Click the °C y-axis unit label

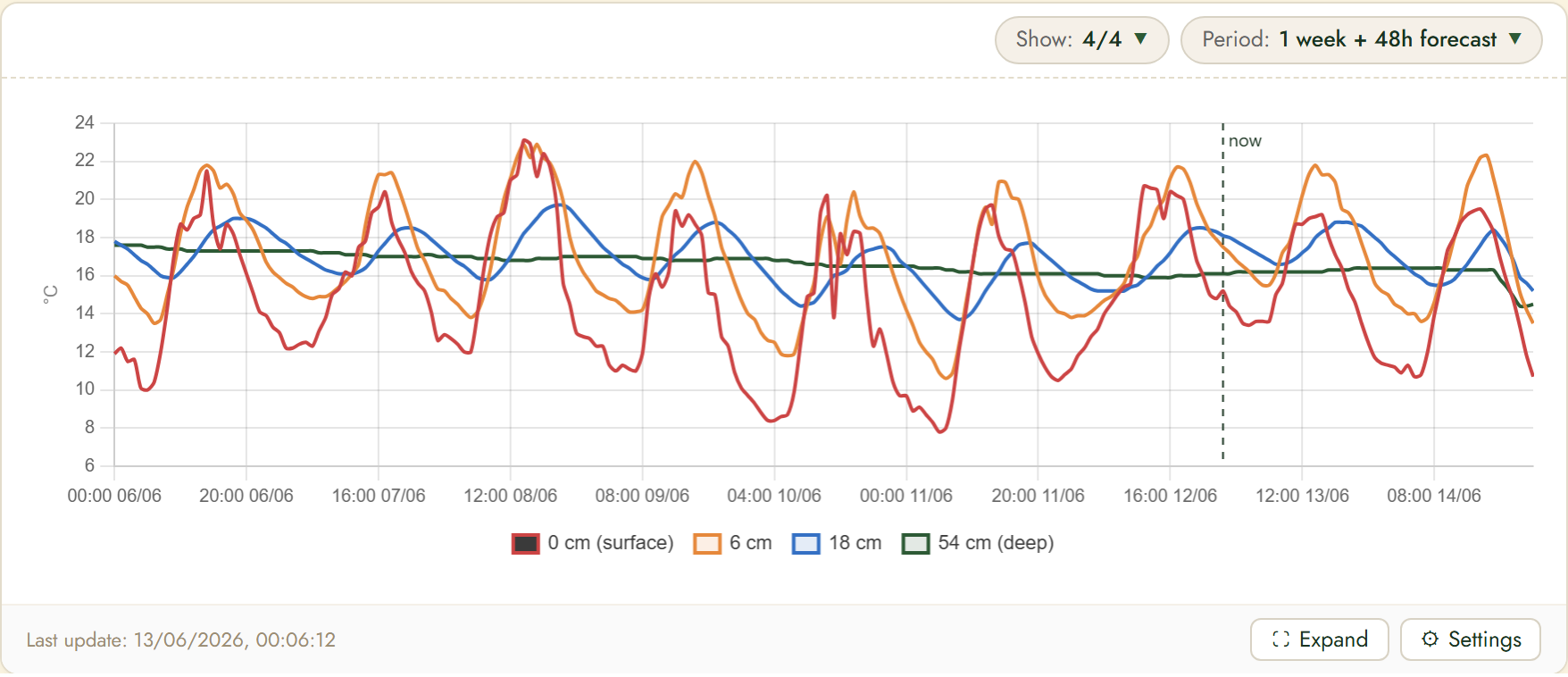click(50, 295)
